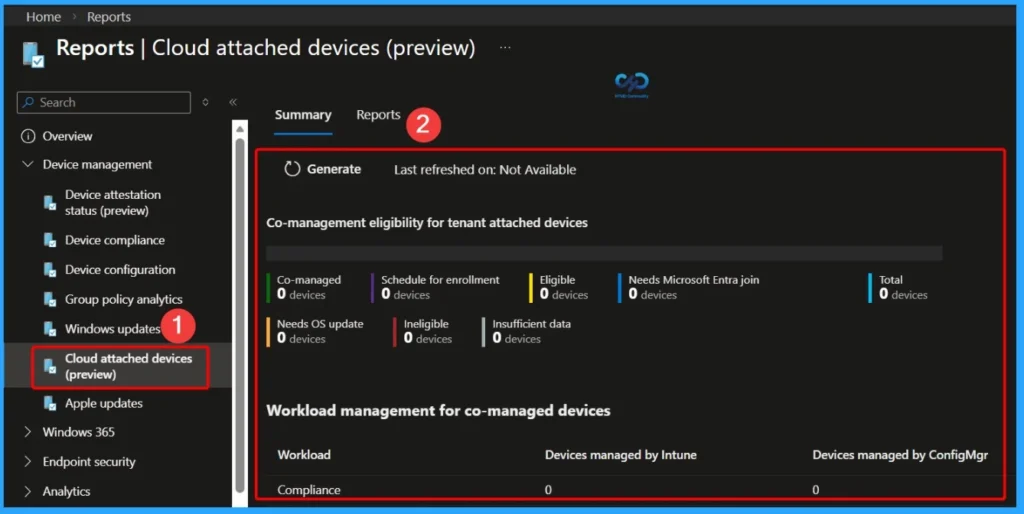Collapse the sidebar with double-chevron icon
Image resolution: width=1024 pixels, height=514 pixels.
(x=233, y=102)
